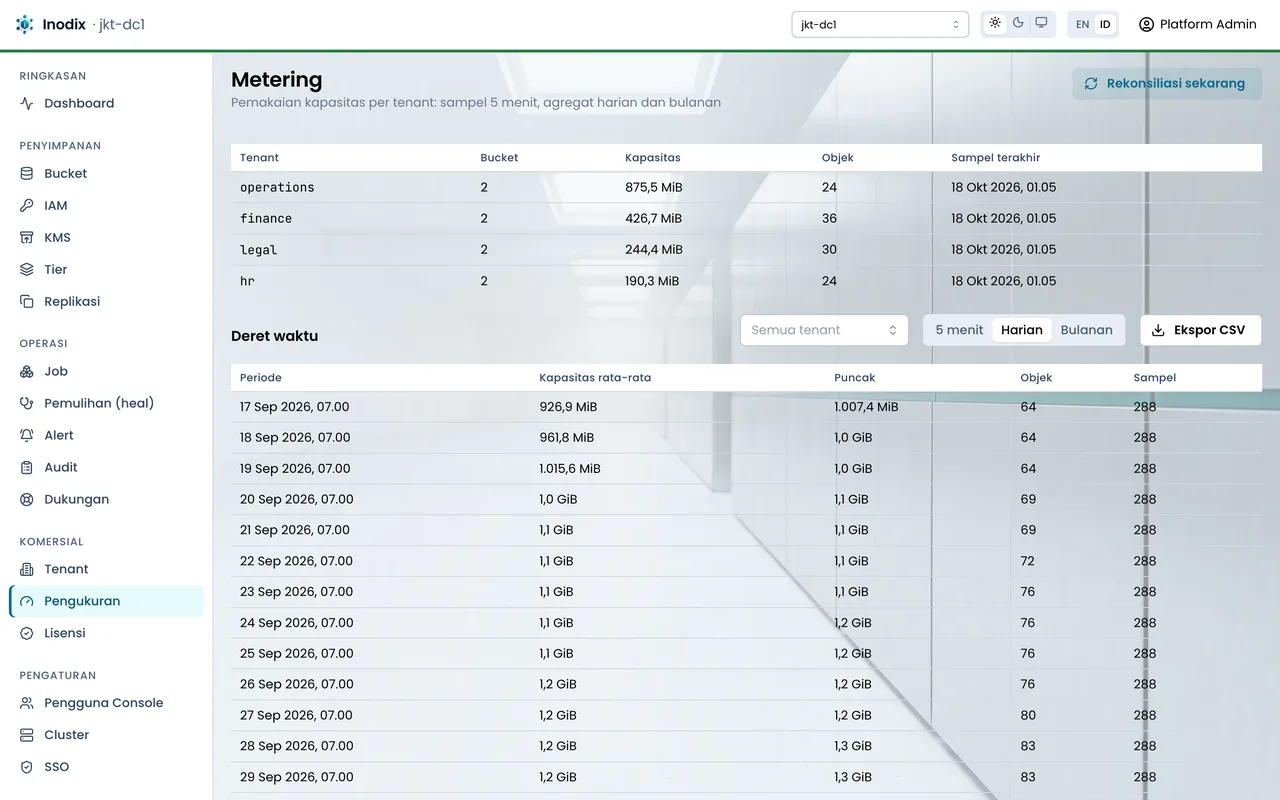The width and height of the screenshot is (1280, 800).
Task: Open Pengguna Console from its users icon
Action: point(27,703)
